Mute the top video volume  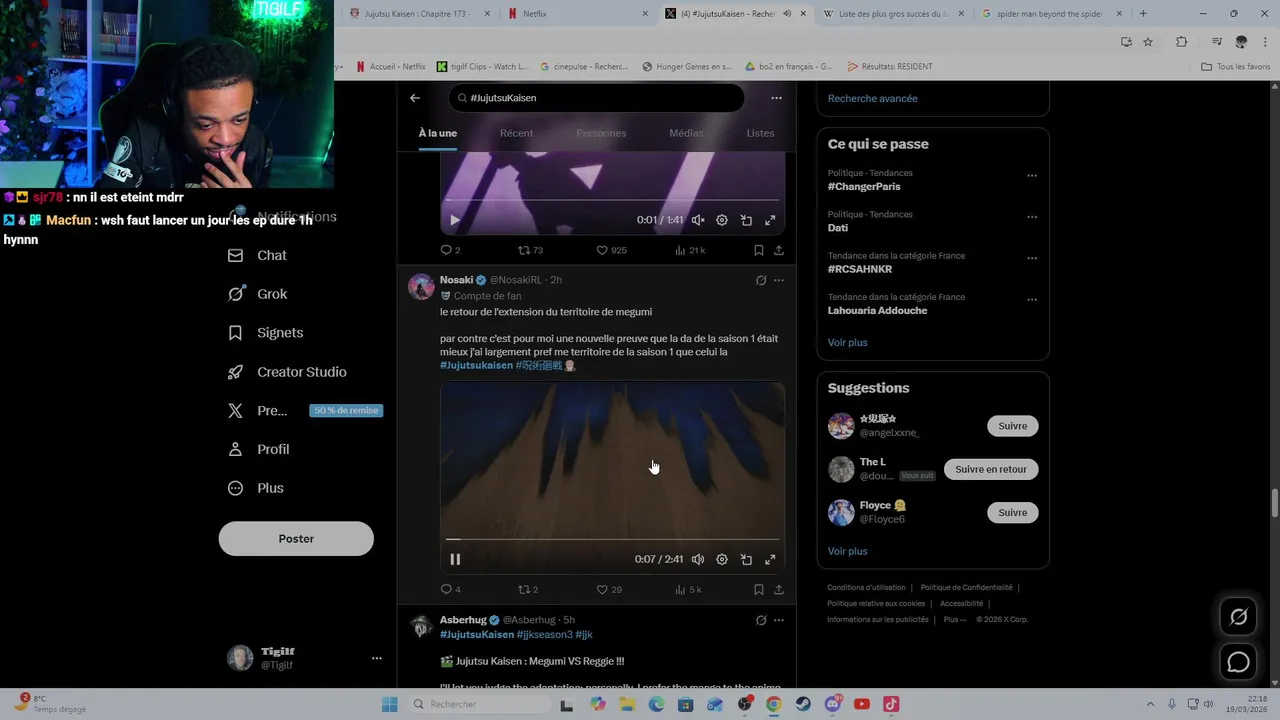point(698,220)
